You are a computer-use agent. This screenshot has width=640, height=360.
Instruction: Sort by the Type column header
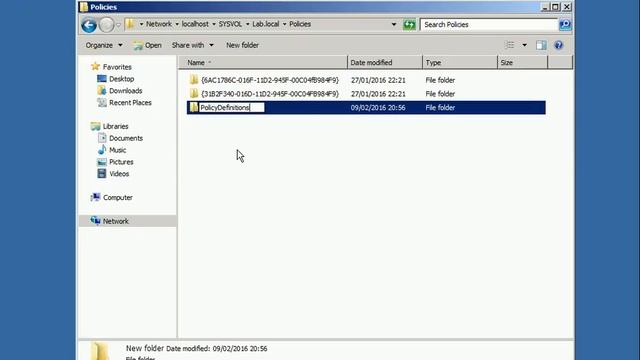(x=460, y=62)
